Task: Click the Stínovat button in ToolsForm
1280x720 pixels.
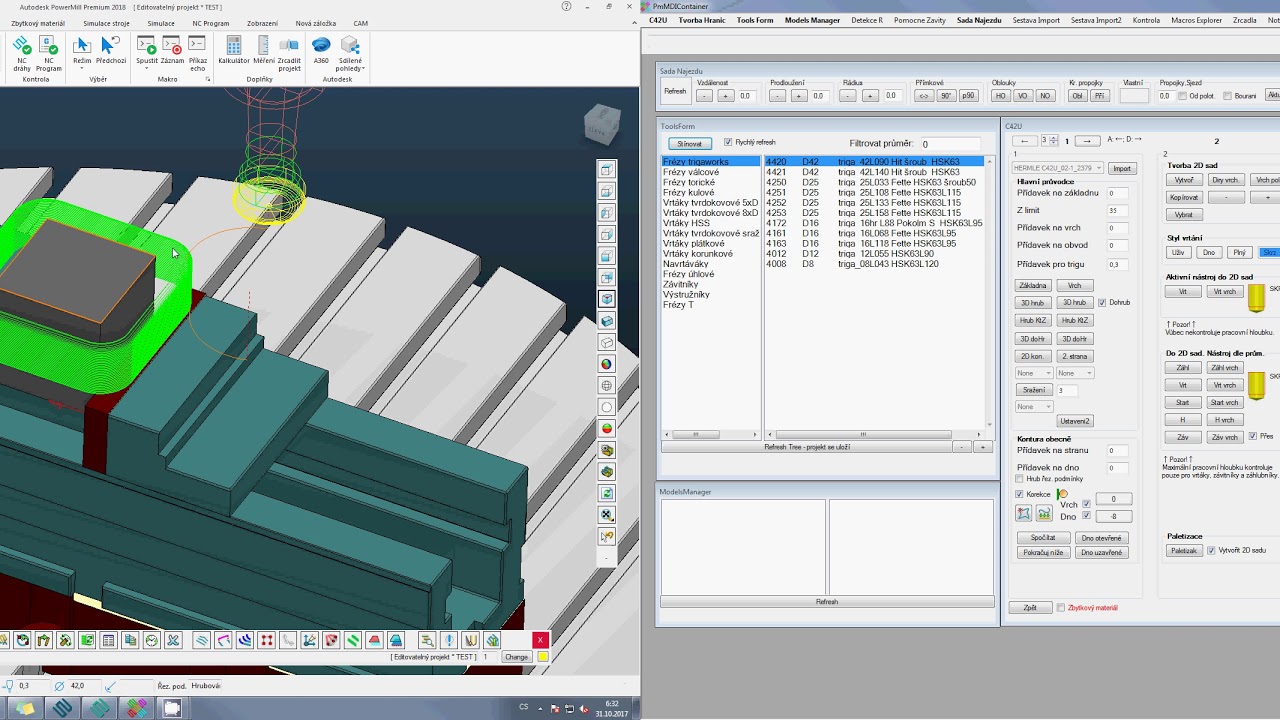Action: (x=690, y=144)
